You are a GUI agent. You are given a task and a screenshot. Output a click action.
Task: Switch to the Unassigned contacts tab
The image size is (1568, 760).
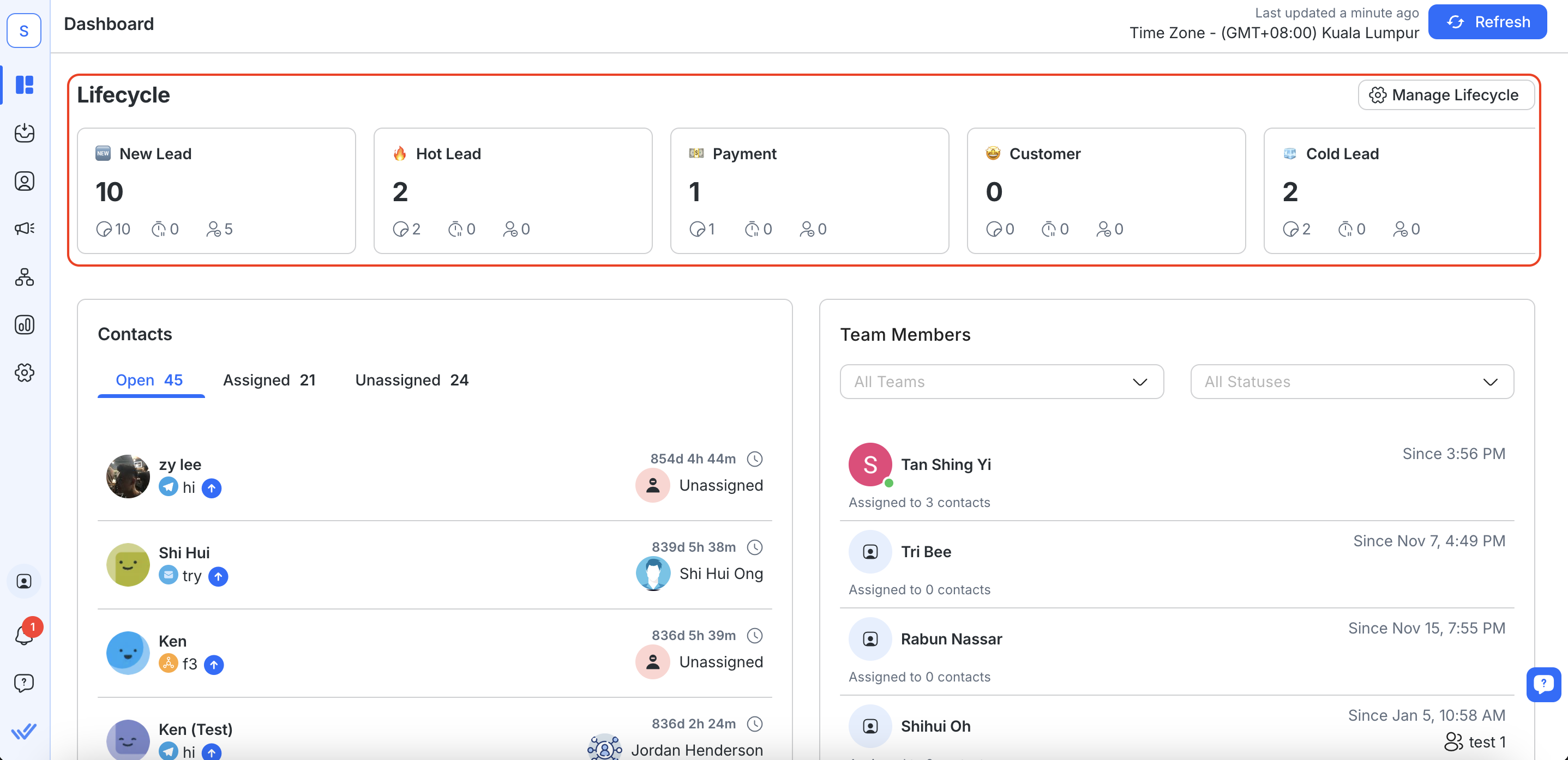click(411, 381)
